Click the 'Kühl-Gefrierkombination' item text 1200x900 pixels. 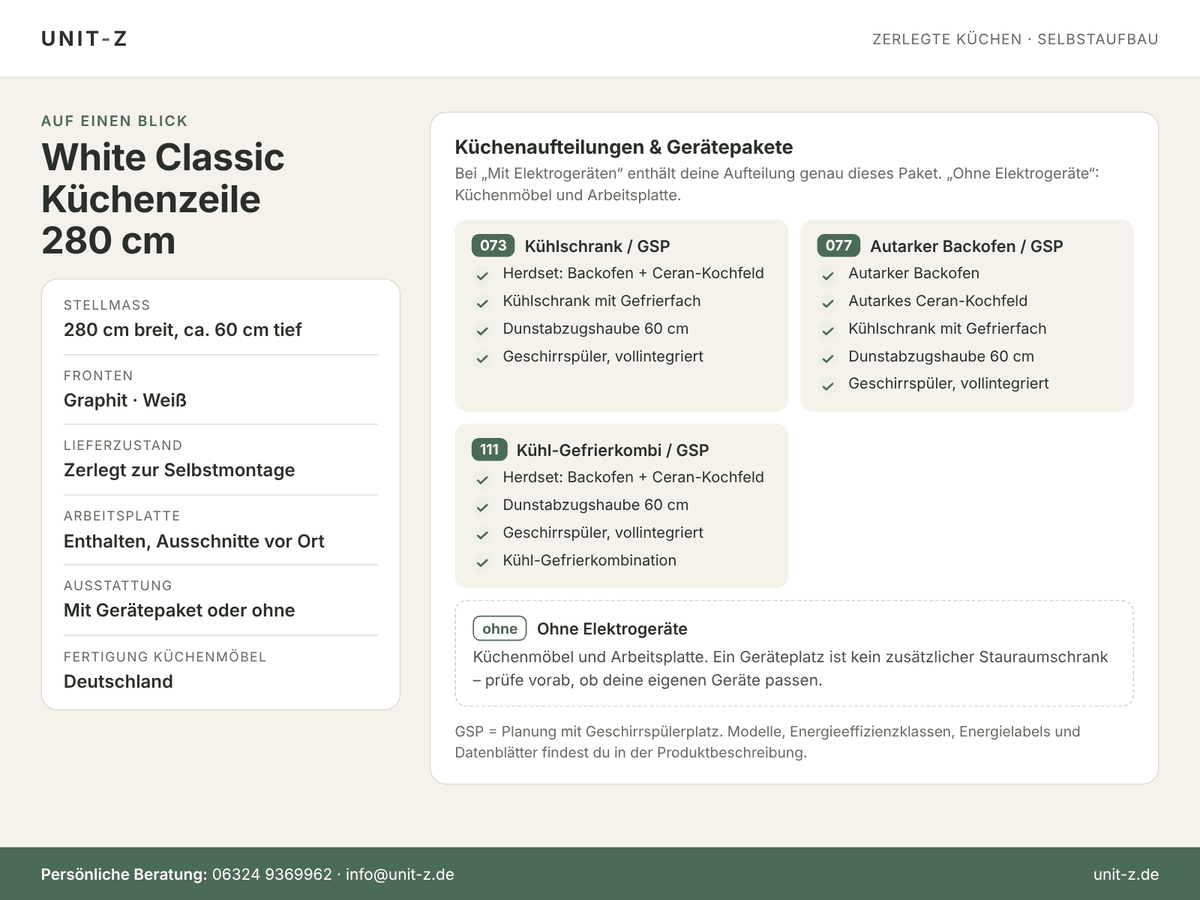590,560
